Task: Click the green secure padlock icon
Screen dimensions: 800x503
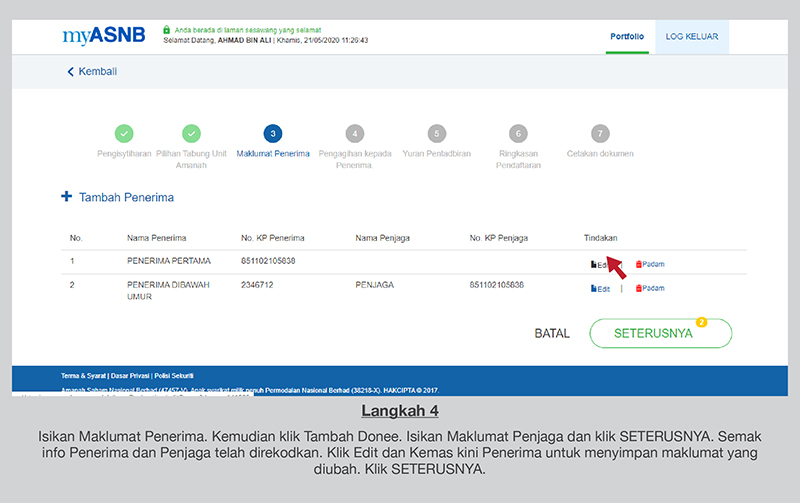Action: tap(166, 31)
